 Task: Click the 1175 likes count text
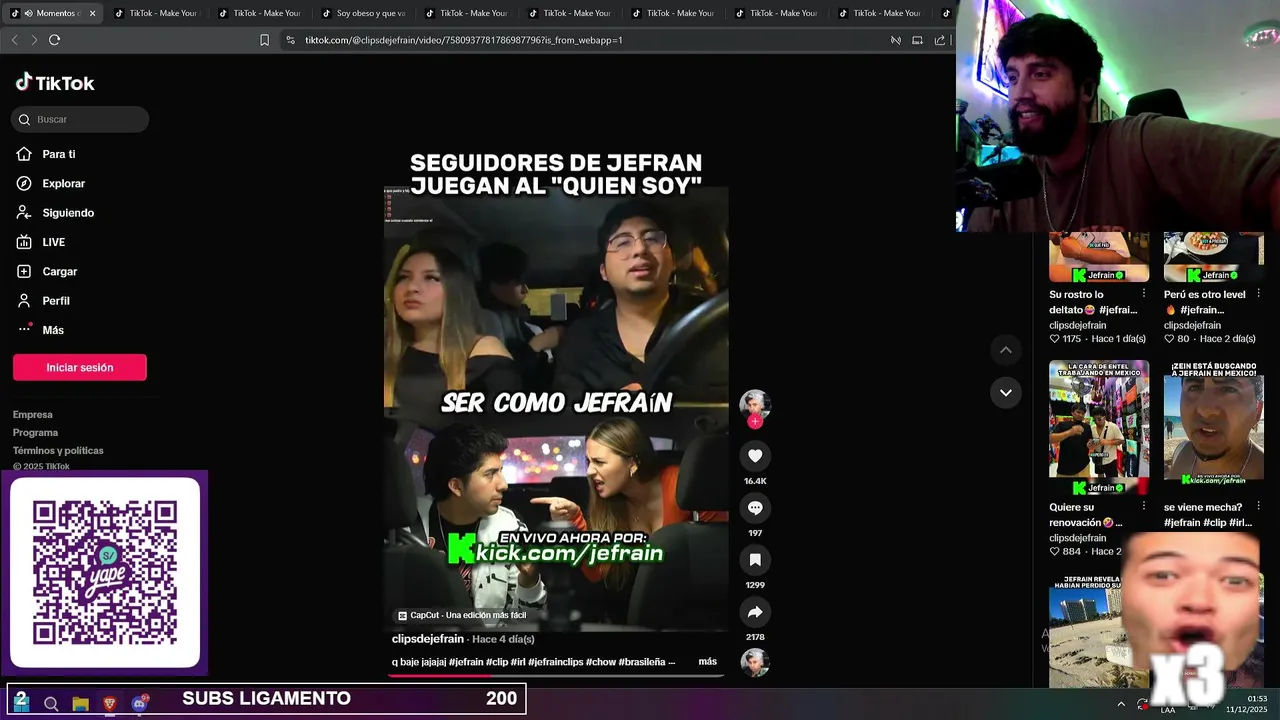click(x=1072, y=339)
